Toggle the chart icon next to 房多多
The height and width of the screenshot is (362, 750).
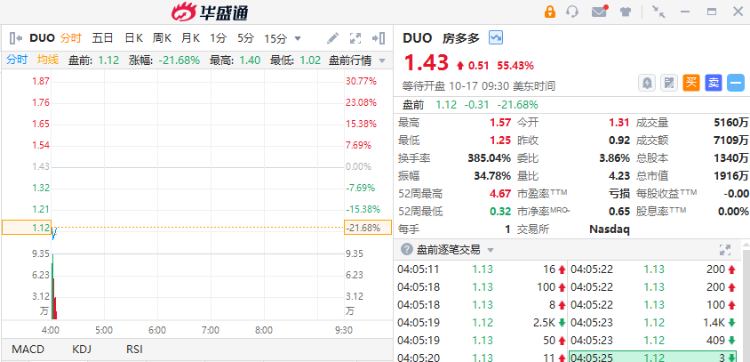(x=496, y=37)
